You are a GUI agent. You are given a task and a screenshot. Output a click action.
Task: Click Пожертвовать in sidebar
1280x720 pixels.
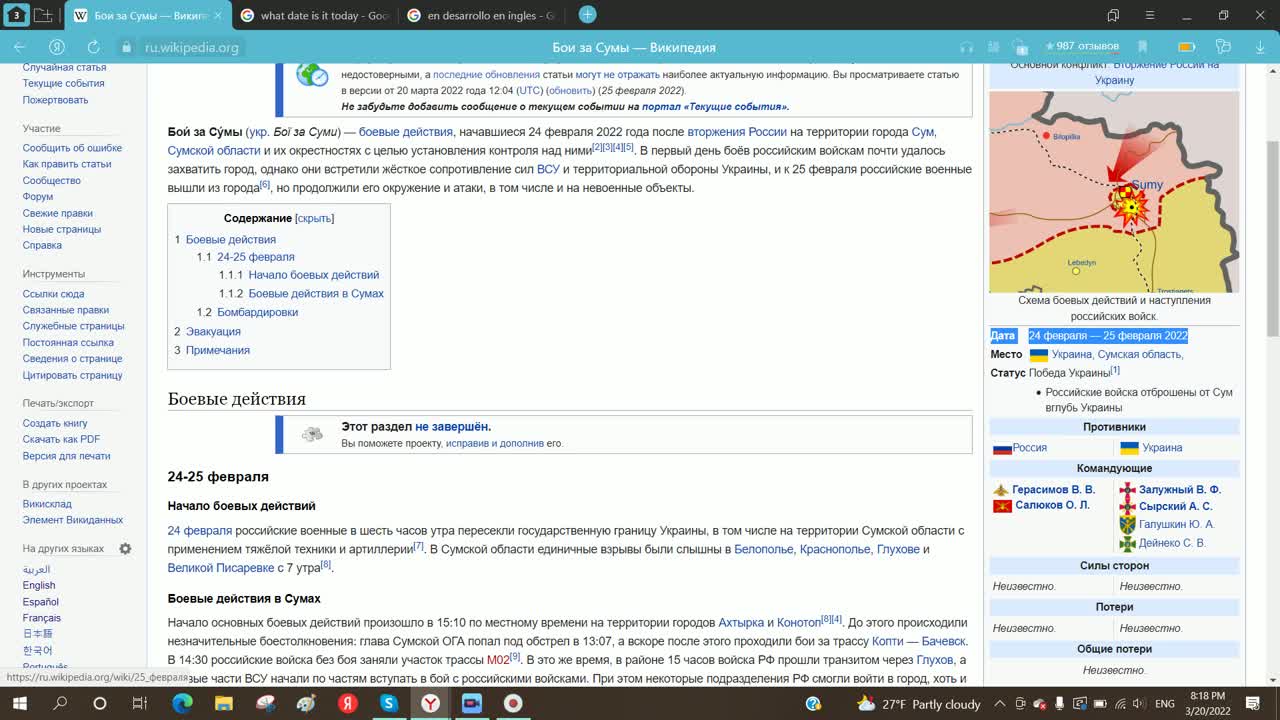tap(56, 100)
